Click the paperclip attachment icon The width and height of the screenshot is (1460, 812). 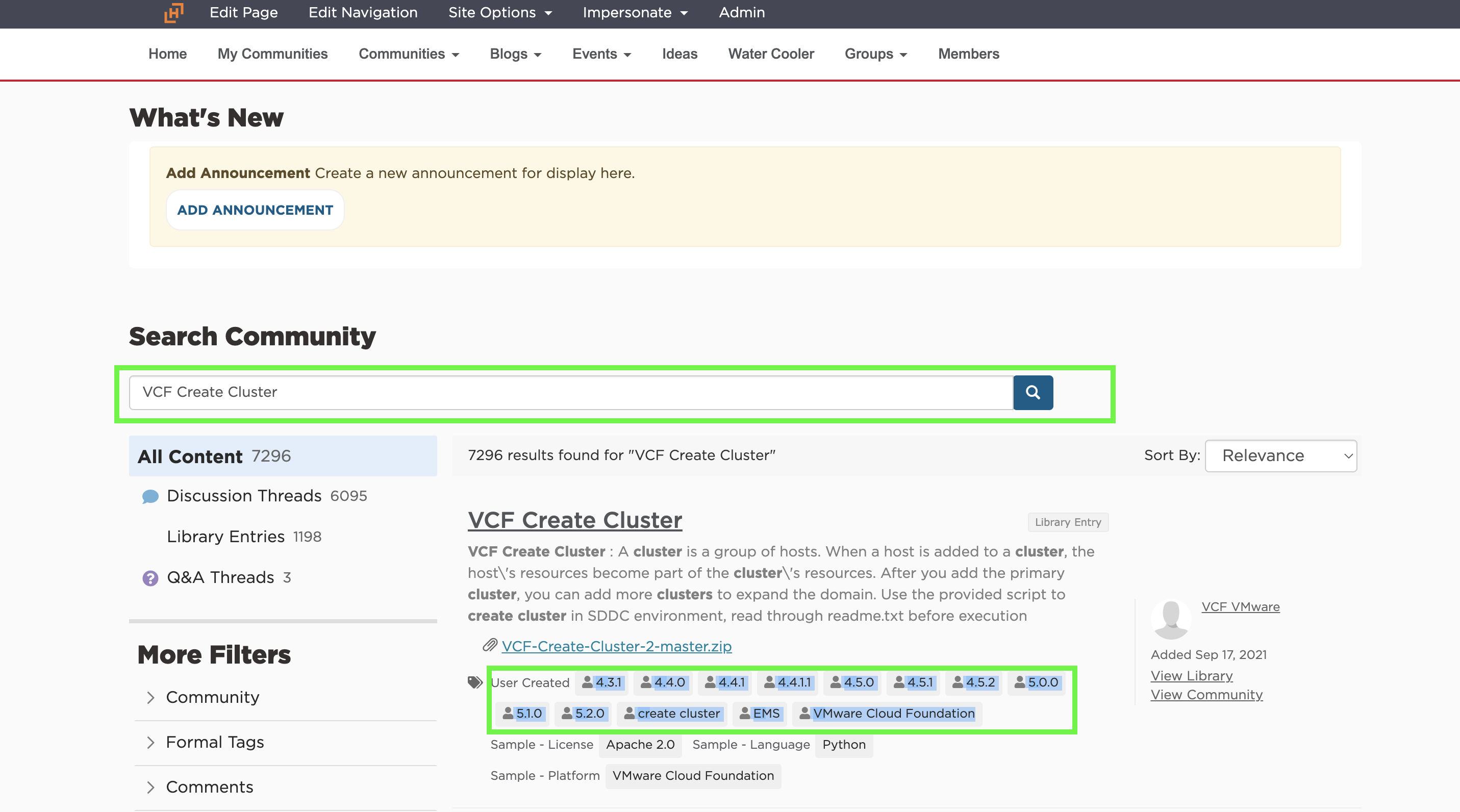tap(490, 645)
